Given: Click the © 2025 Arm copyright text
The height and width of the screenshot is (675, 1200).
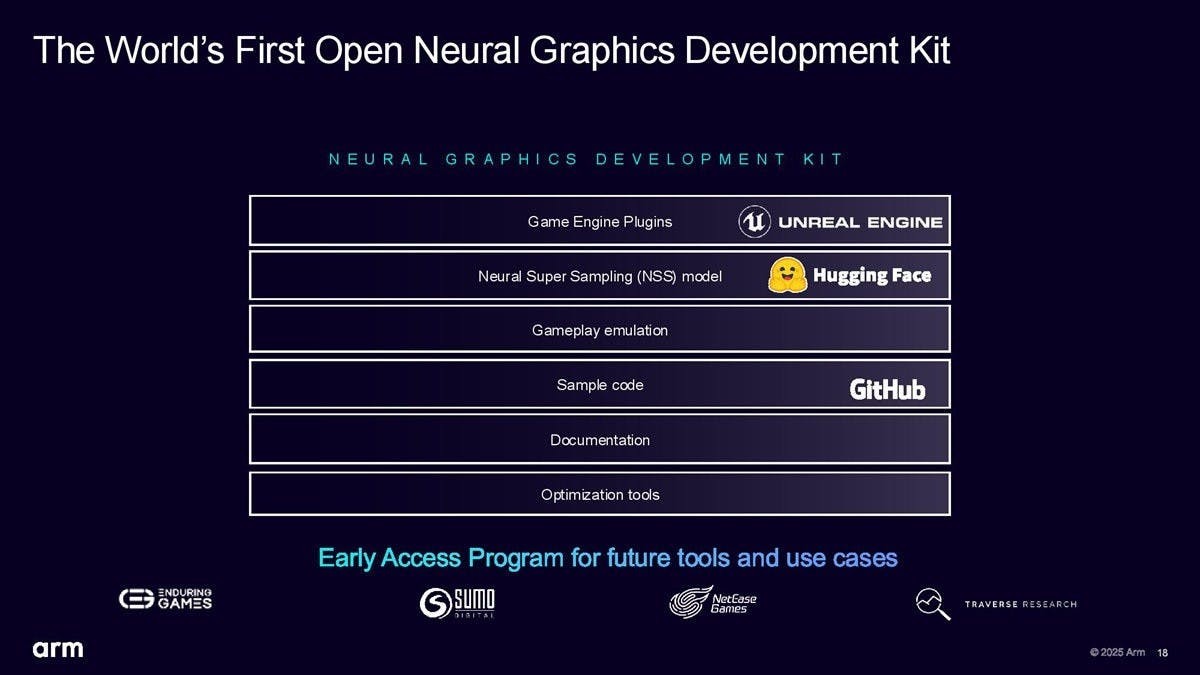Looking at the screenshot, I should [x=1117, y=653].
